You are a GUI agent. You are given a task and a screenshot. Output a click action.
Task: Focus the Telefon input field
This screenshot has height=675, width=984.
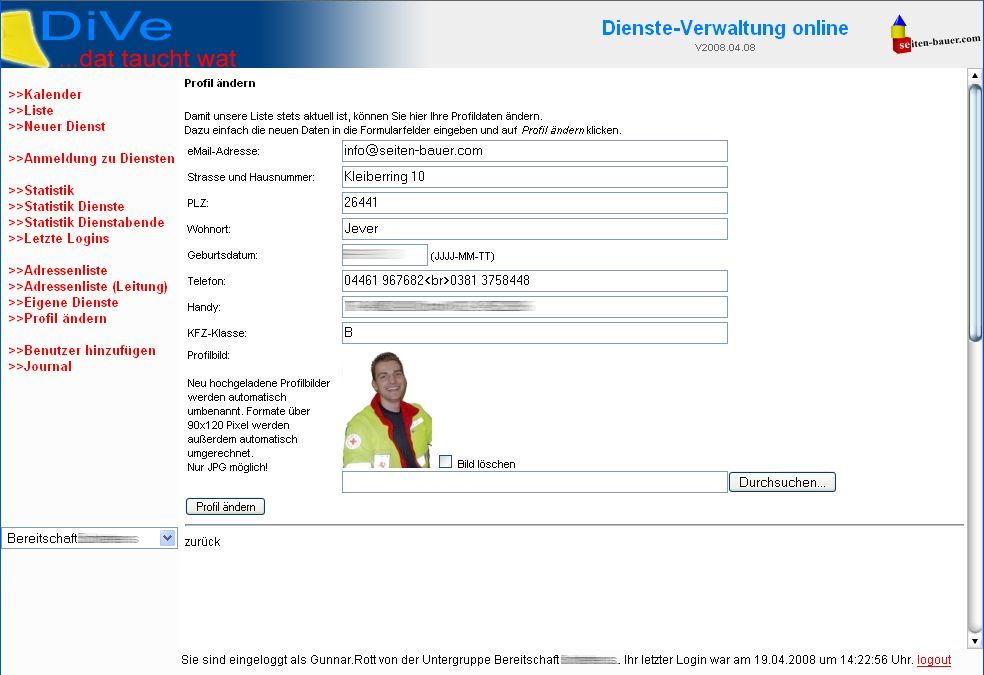click(535, 281)
